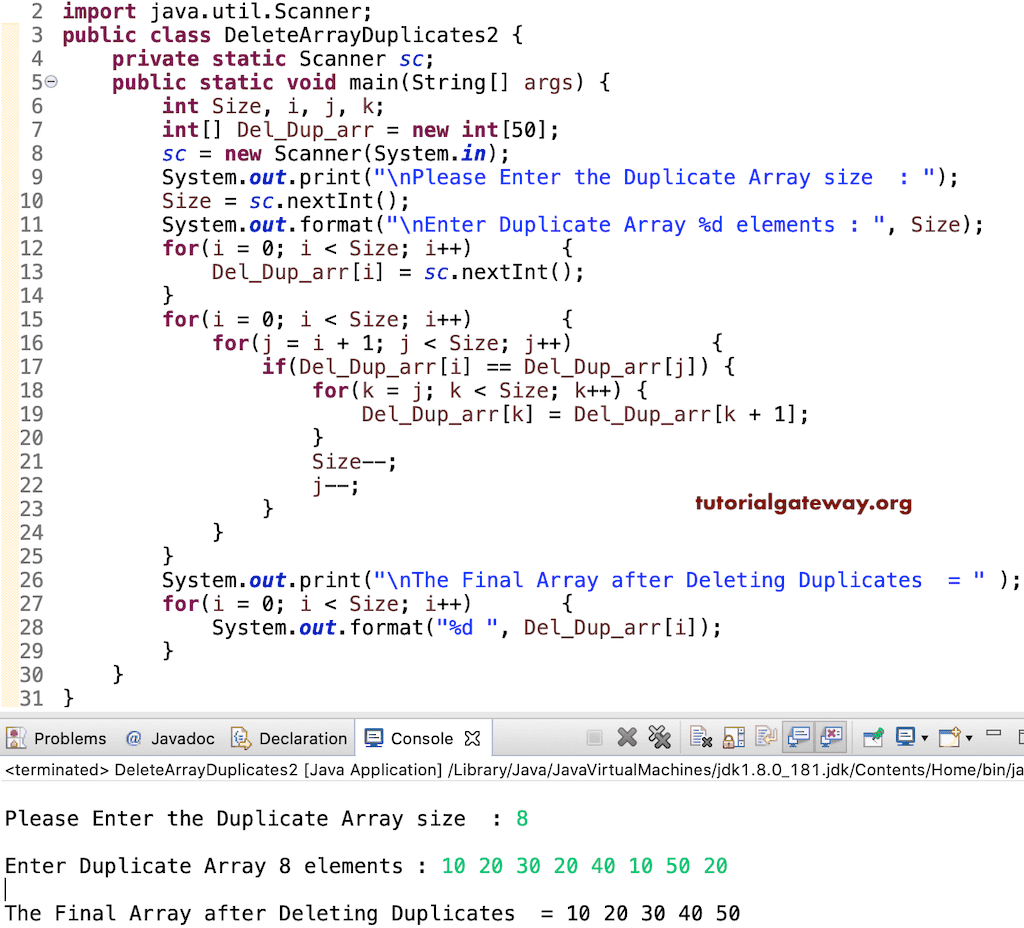Enable Show Console When Standard Error Changes
This screenshot has height=928, width=1024.
(833, 737)
